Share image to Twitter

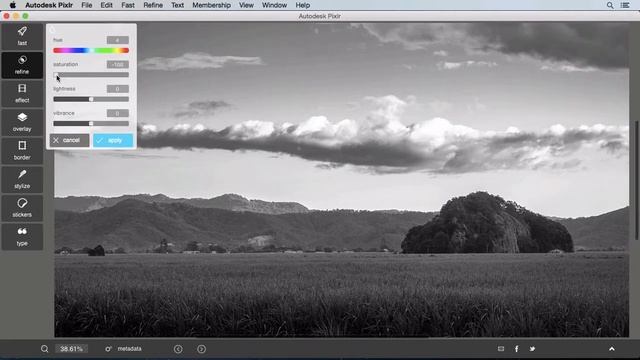pos(532,349)
